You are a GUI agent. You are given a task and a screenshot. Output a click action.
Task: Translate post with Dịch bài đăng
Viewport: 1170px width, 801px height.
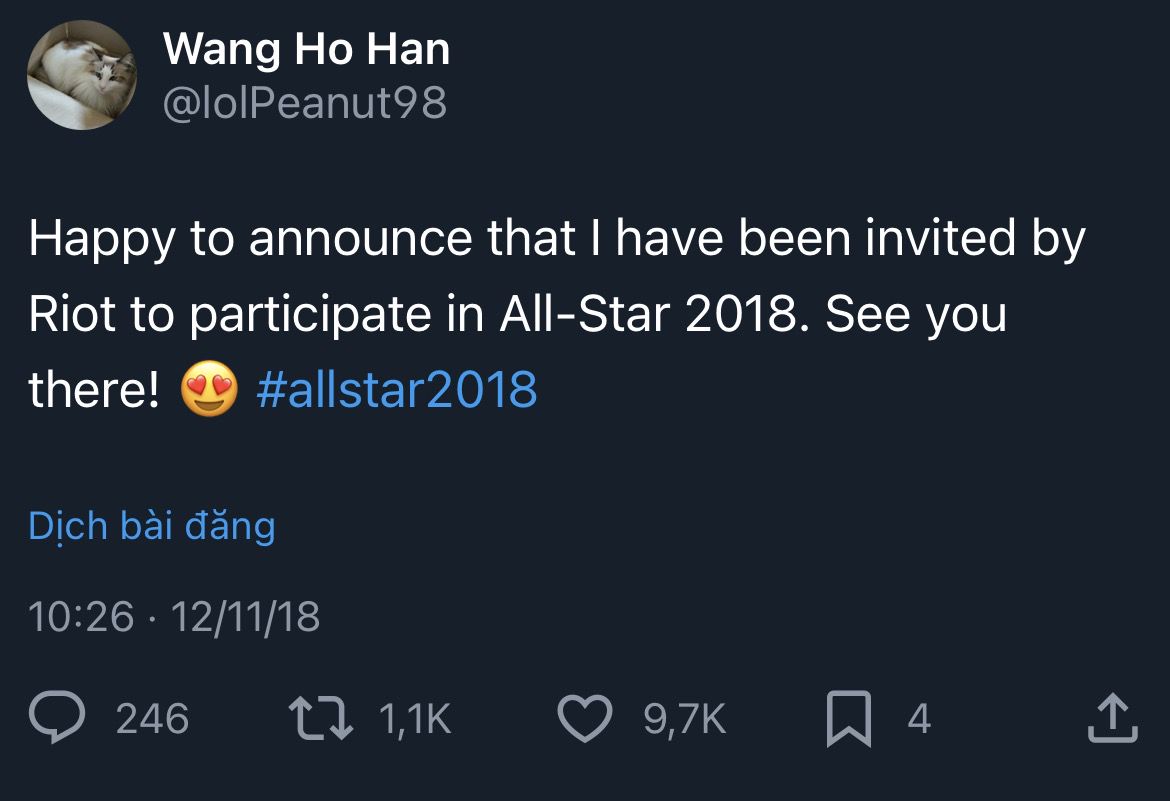point(152,526)
